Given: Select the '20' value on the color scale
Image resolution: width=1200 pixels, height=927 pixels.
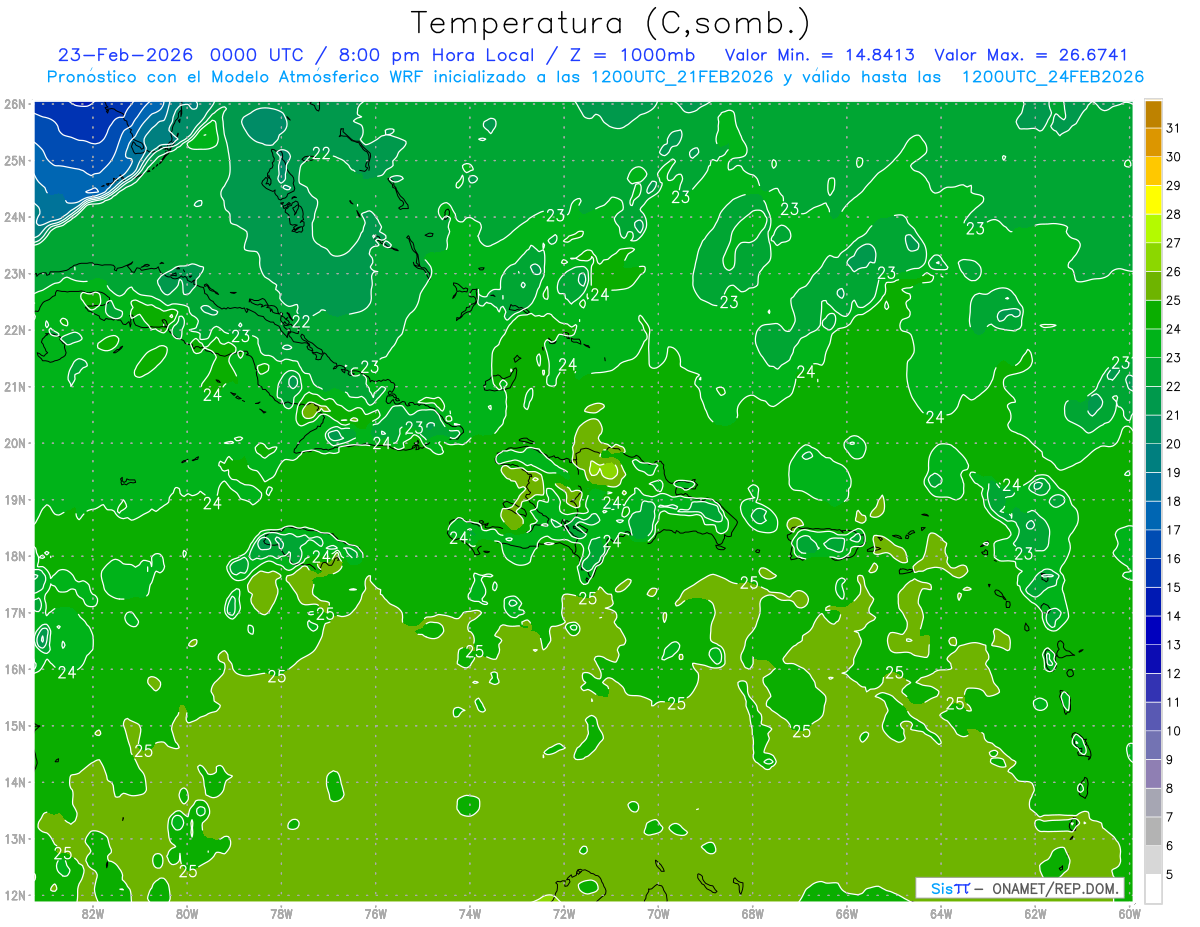Looking at the screenshot, I should pyautogui.click(x=1174, y=444).
